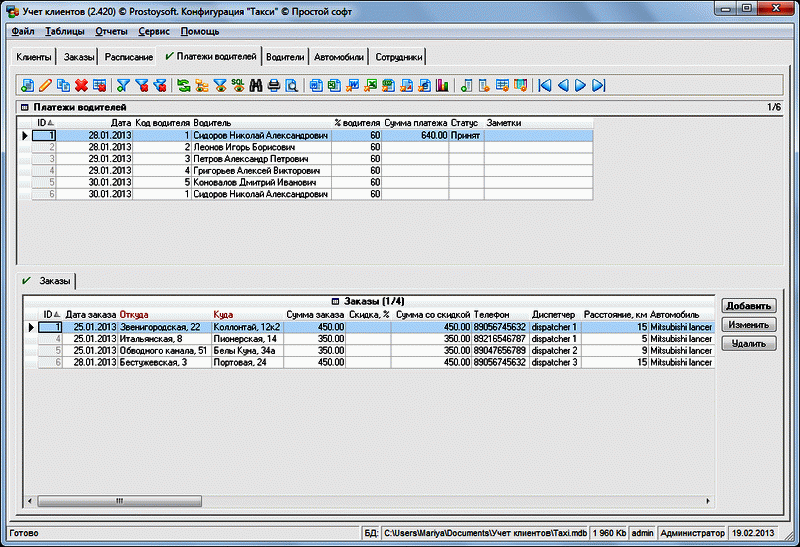
Task: Click the icon beside 'Платежи водителей' panel title
Action: 24,108
